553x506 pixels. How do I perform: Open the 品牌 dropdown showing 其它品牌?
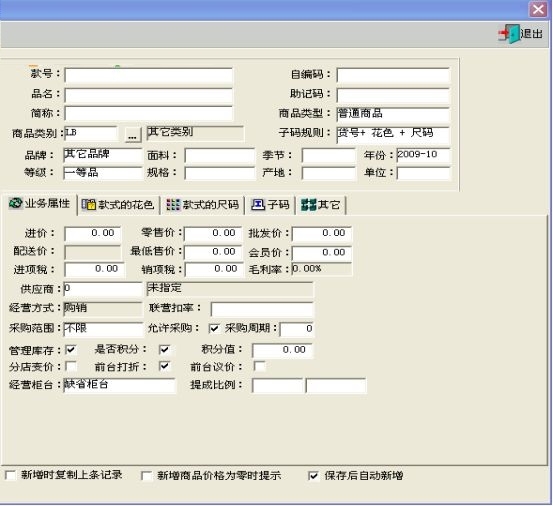pos(103,155)
